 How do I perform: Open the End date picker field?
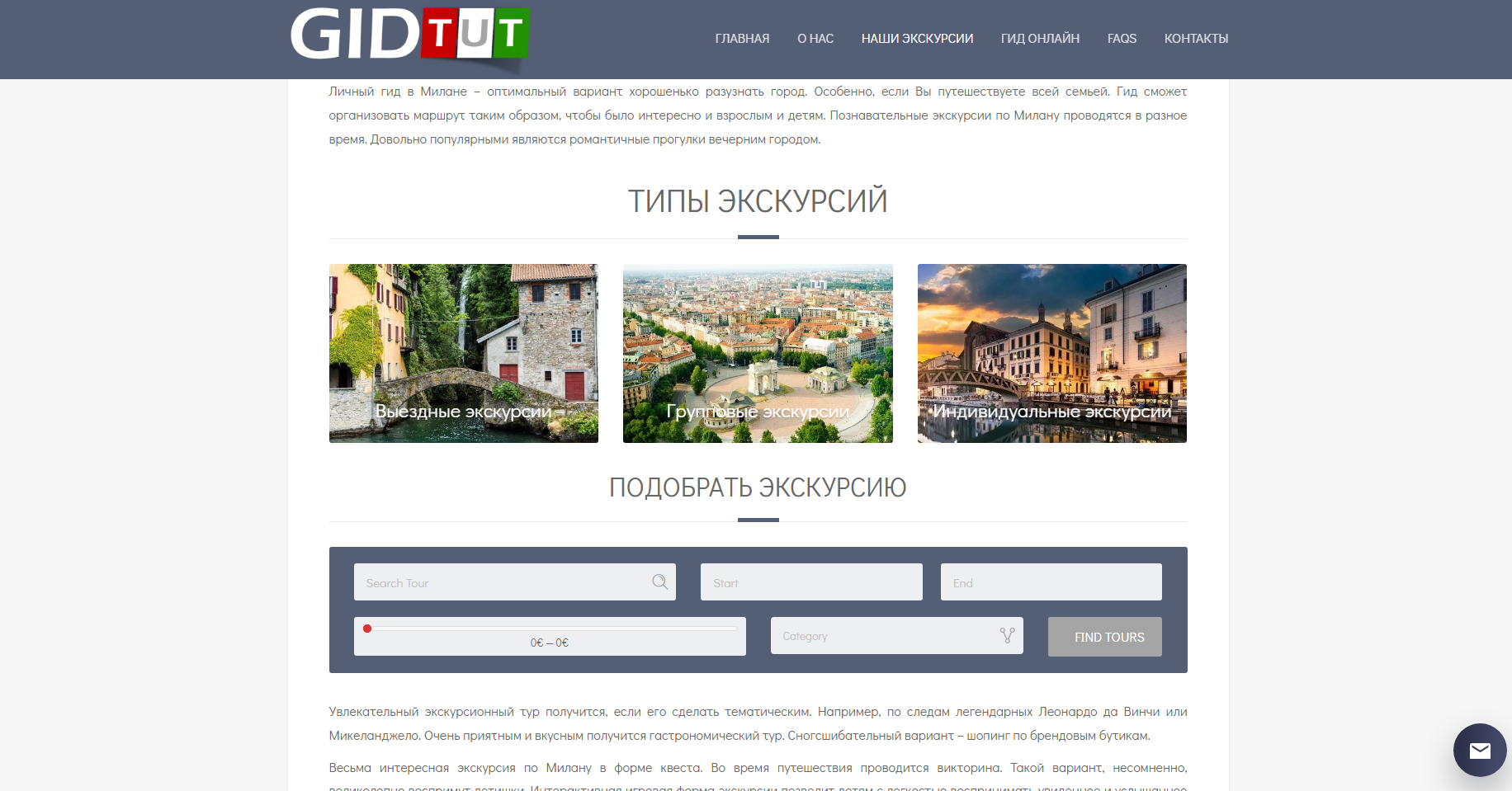[x=1050, y=582]
